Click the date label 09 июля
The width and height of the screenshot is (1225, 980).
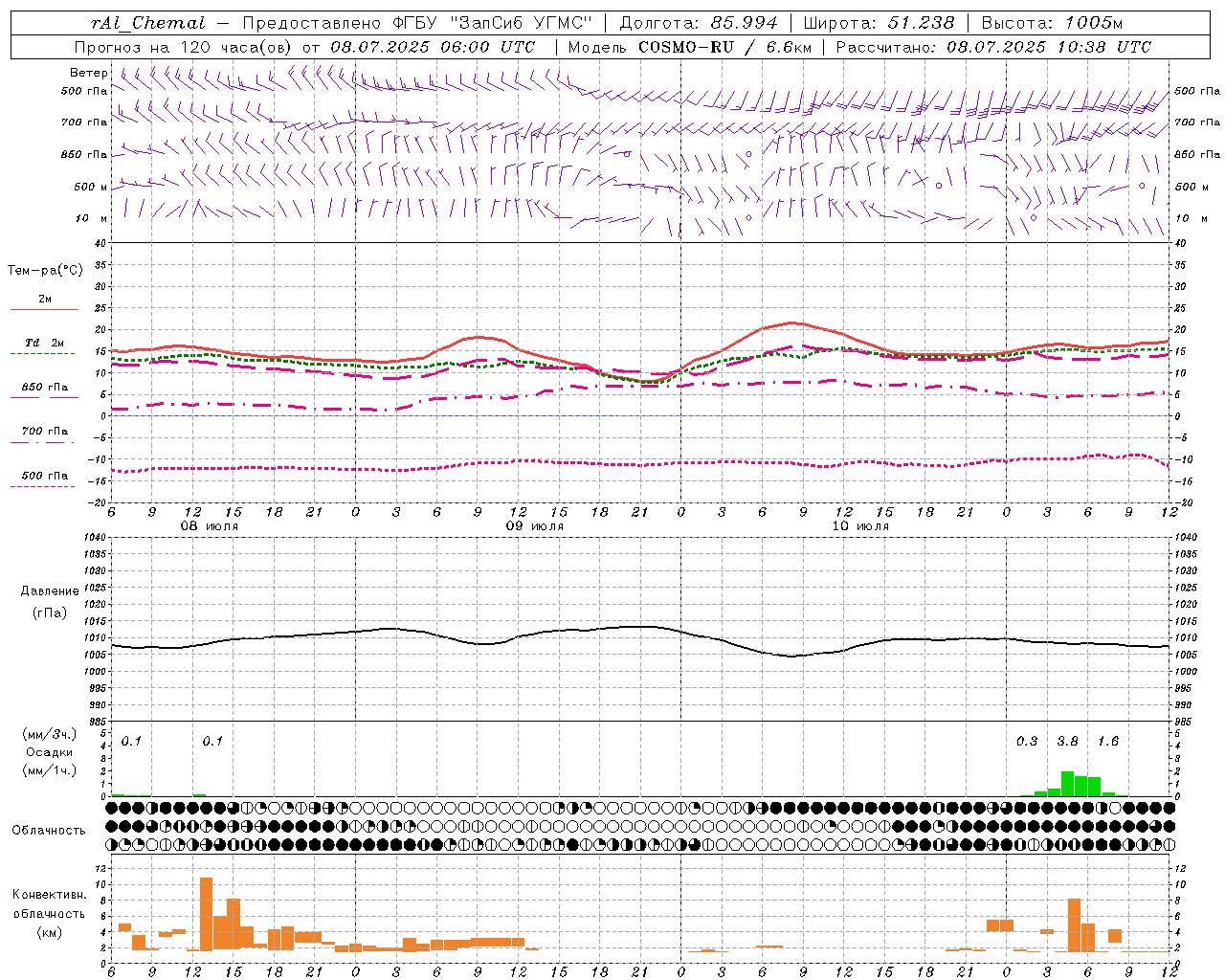click(535, 526)
